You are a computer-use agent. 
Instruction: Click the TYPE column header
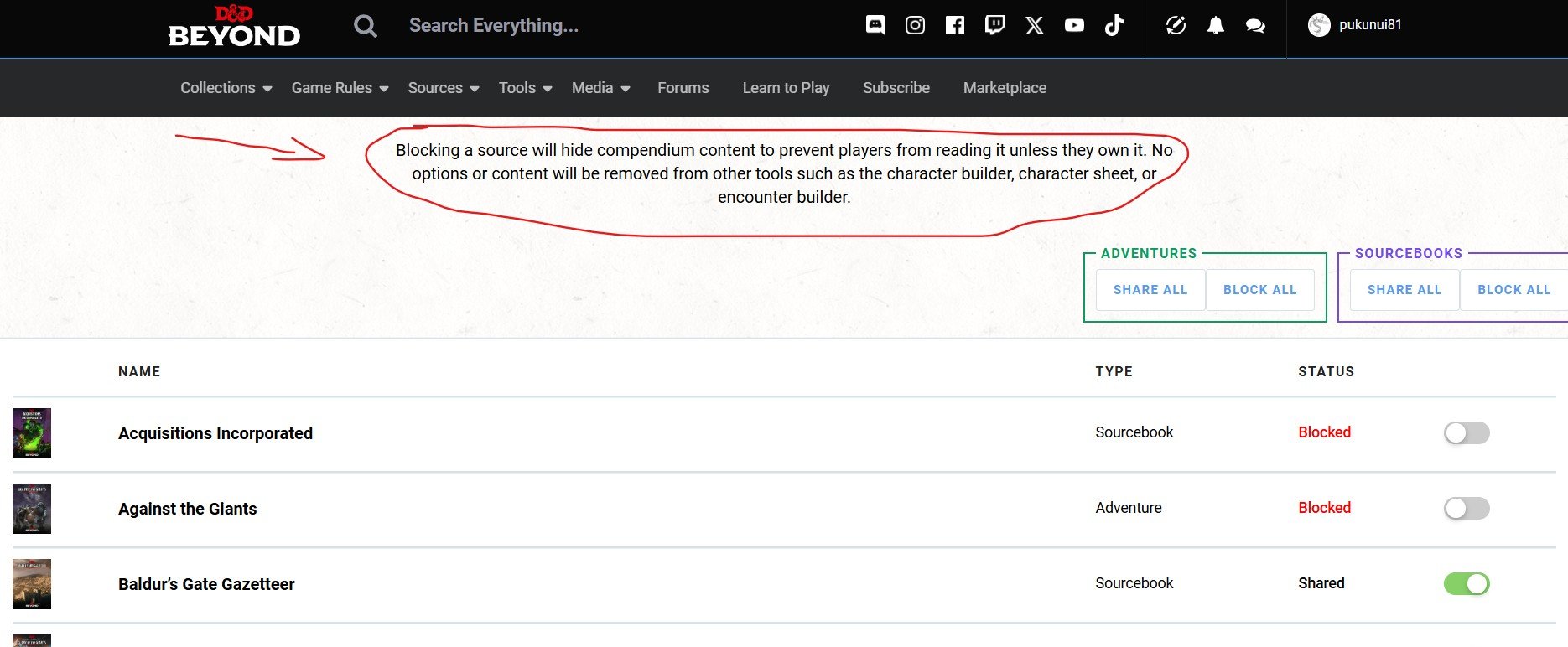(x=1114, y=371)
